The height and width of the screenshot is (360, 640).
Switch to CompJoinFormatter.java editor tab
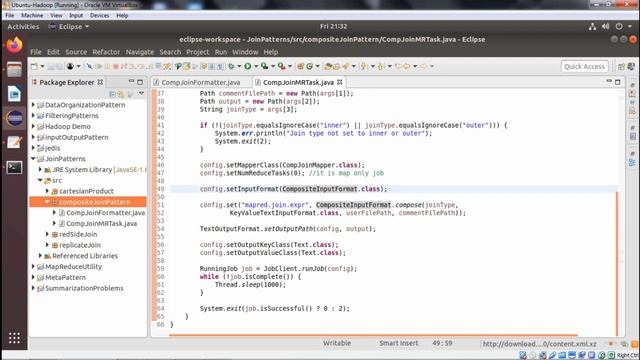[200, 82]
